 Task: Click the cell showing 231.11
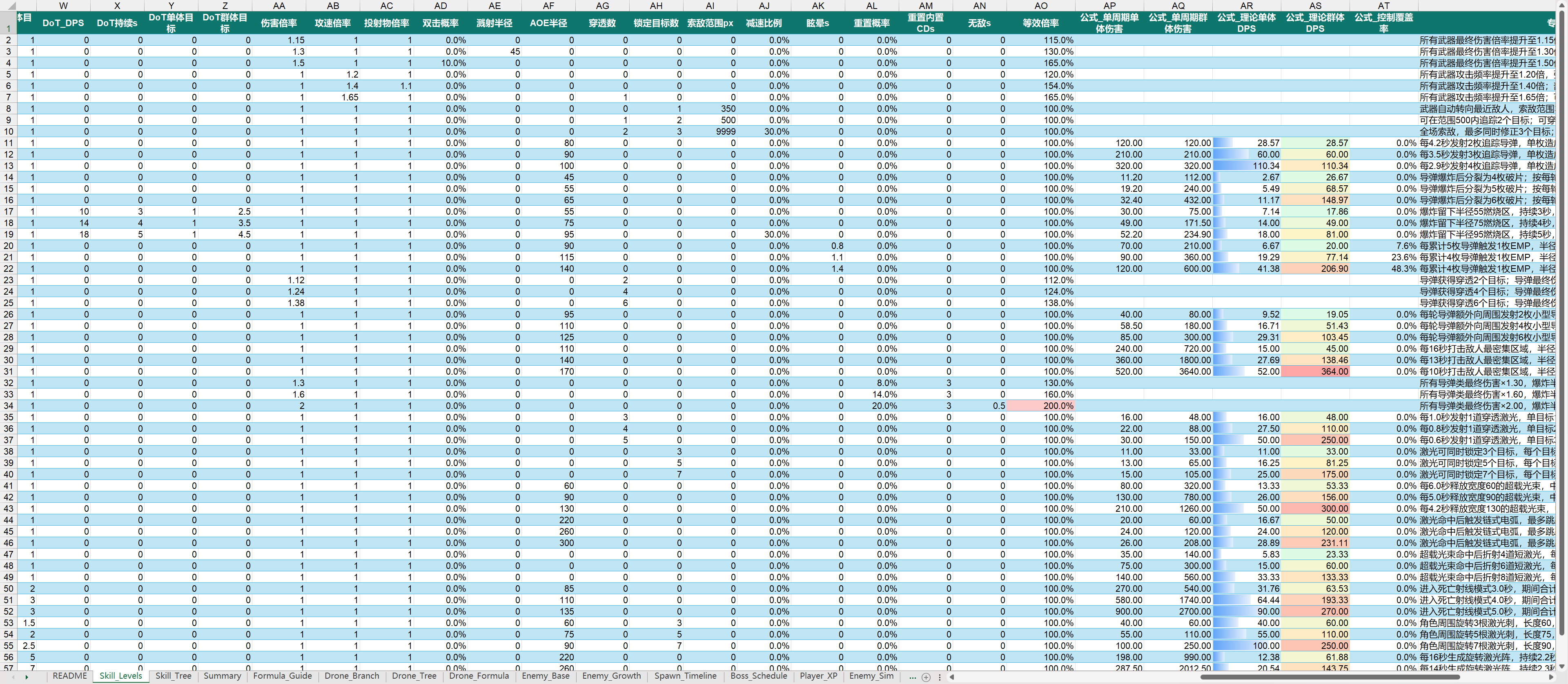(1315, 543)
